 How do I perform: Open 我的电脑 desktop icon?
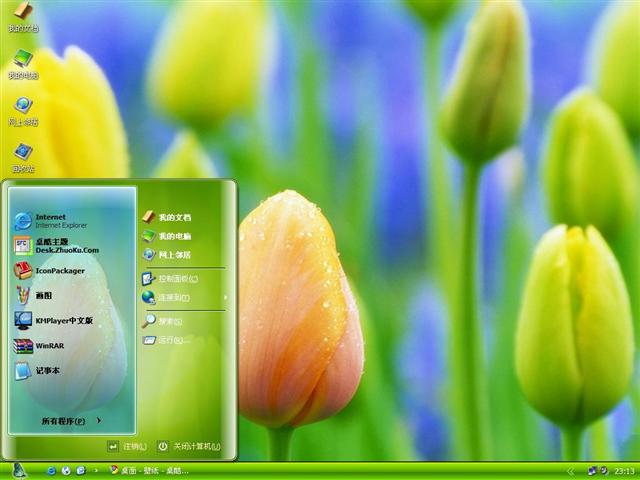point(23,64)
